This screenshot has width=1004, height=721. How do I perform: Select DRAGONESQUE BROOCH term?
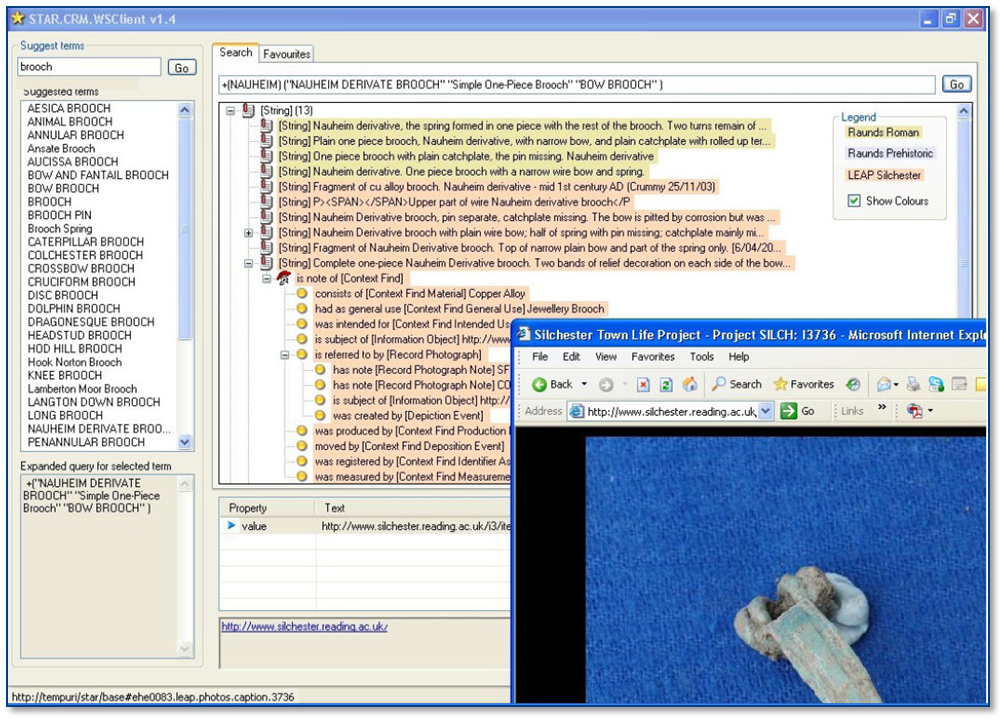[91, 322]
